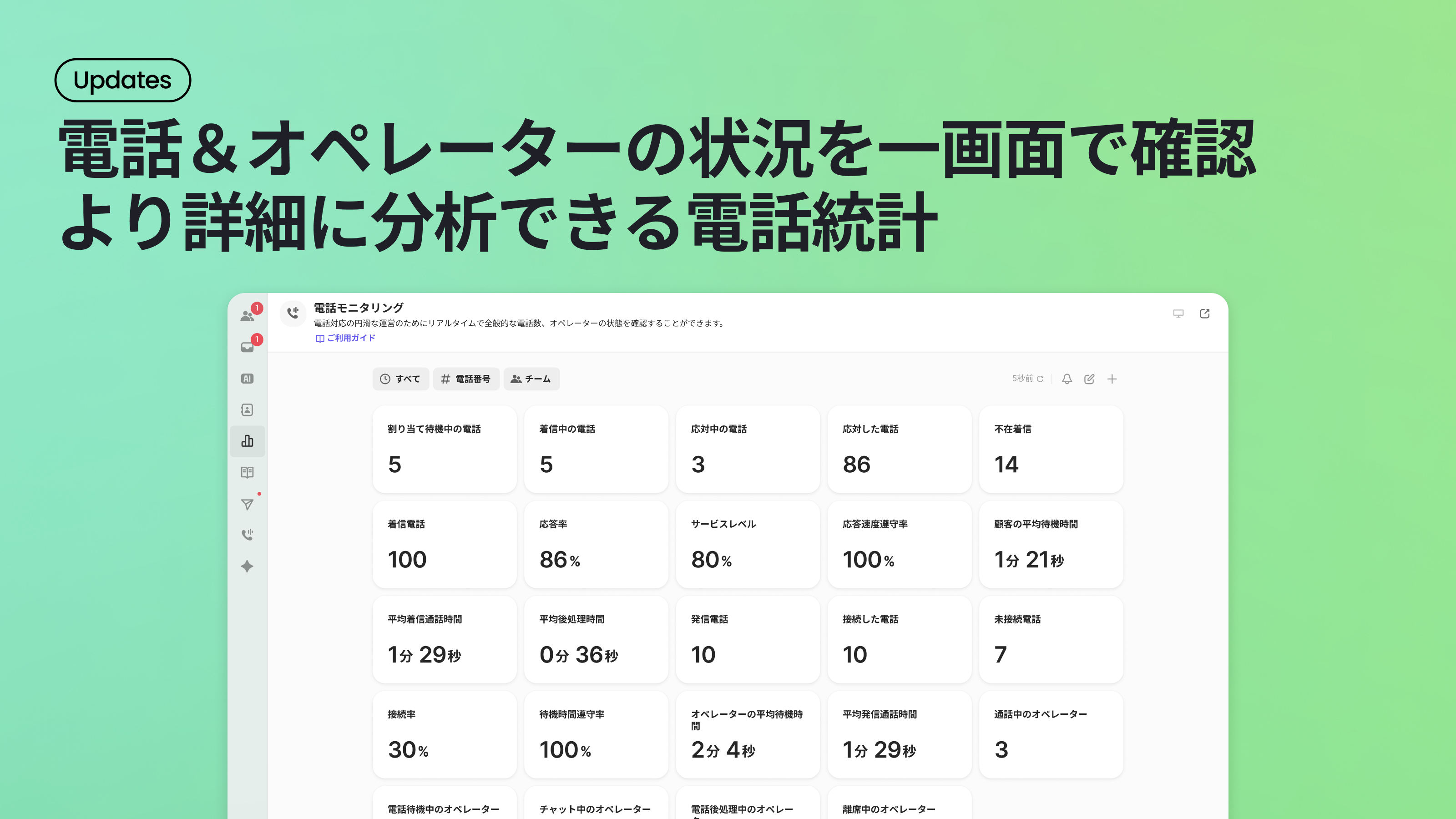Click the 着信中の電話 card

click(x=596, y=450)
